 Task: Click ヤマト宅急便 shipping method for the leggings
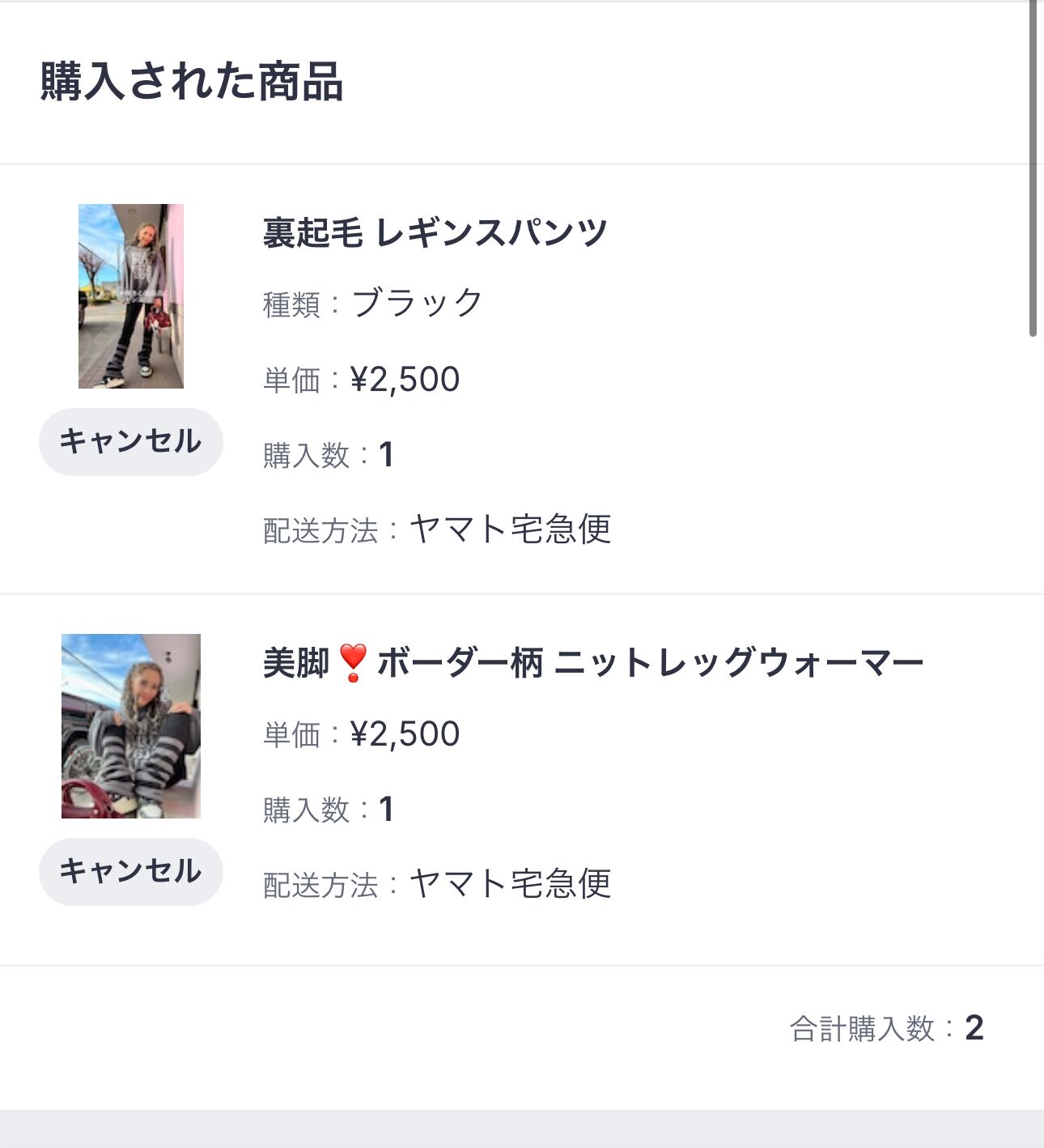point(510,529)
